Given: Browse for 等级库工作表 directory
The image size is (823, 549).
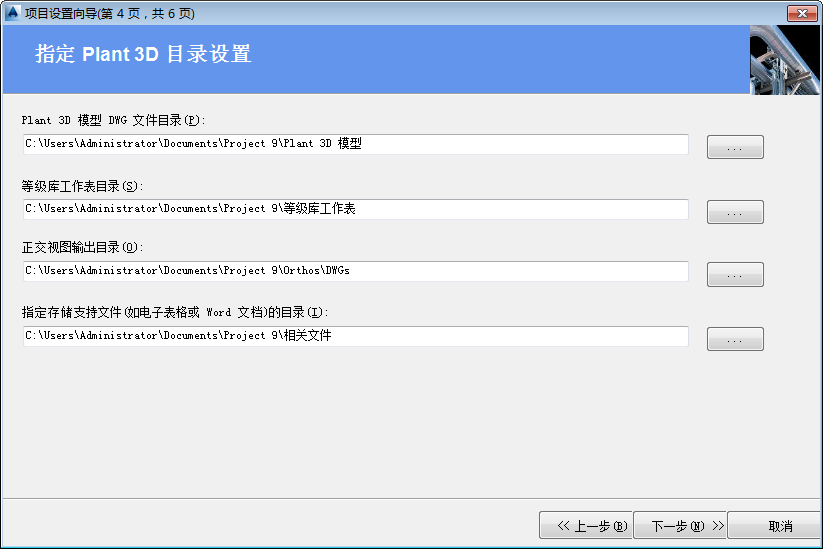Looking at the screenshot, I should click(x=735, y=212).
